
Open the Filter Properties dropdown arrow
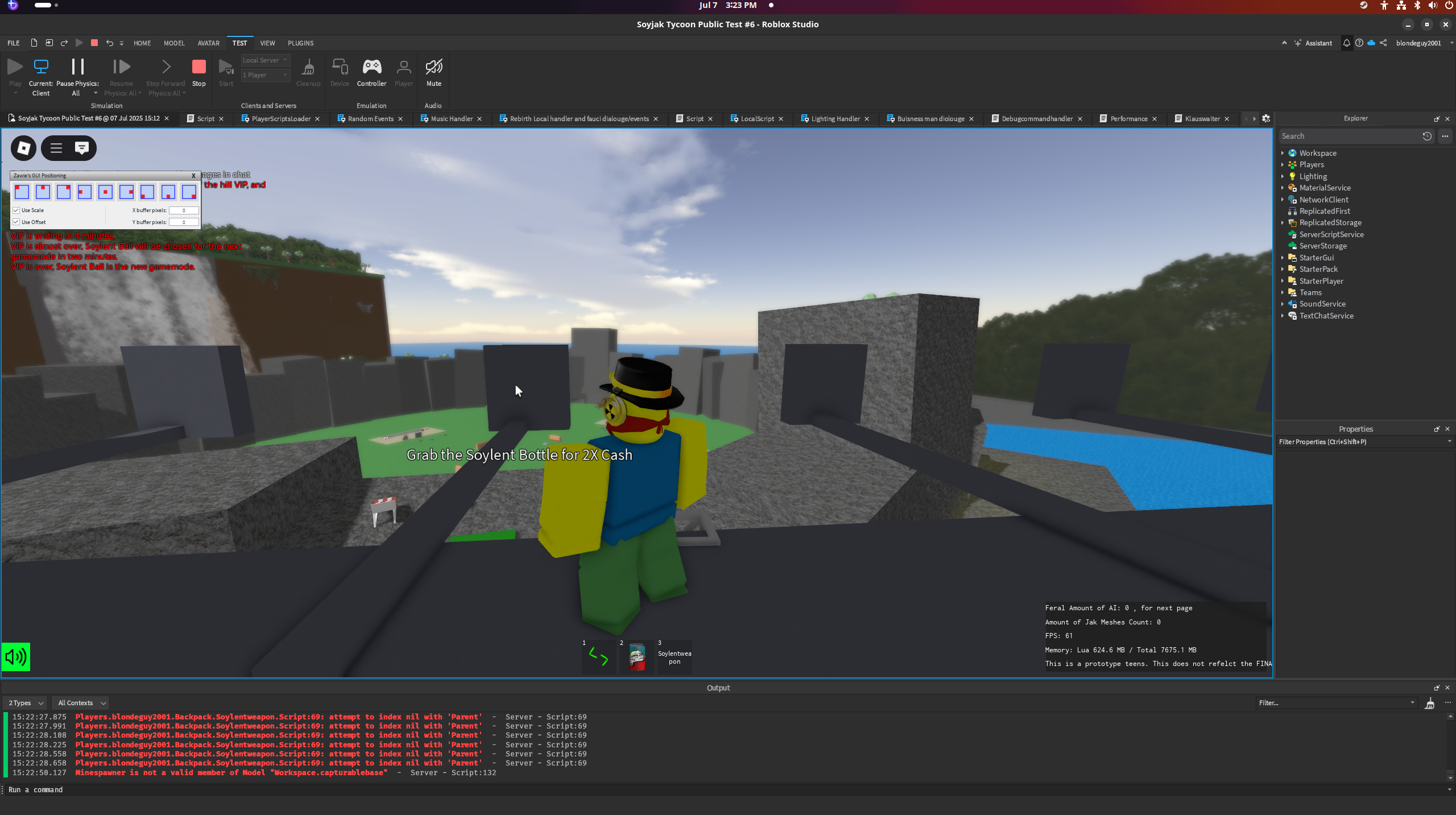(x=1449, y=442)
